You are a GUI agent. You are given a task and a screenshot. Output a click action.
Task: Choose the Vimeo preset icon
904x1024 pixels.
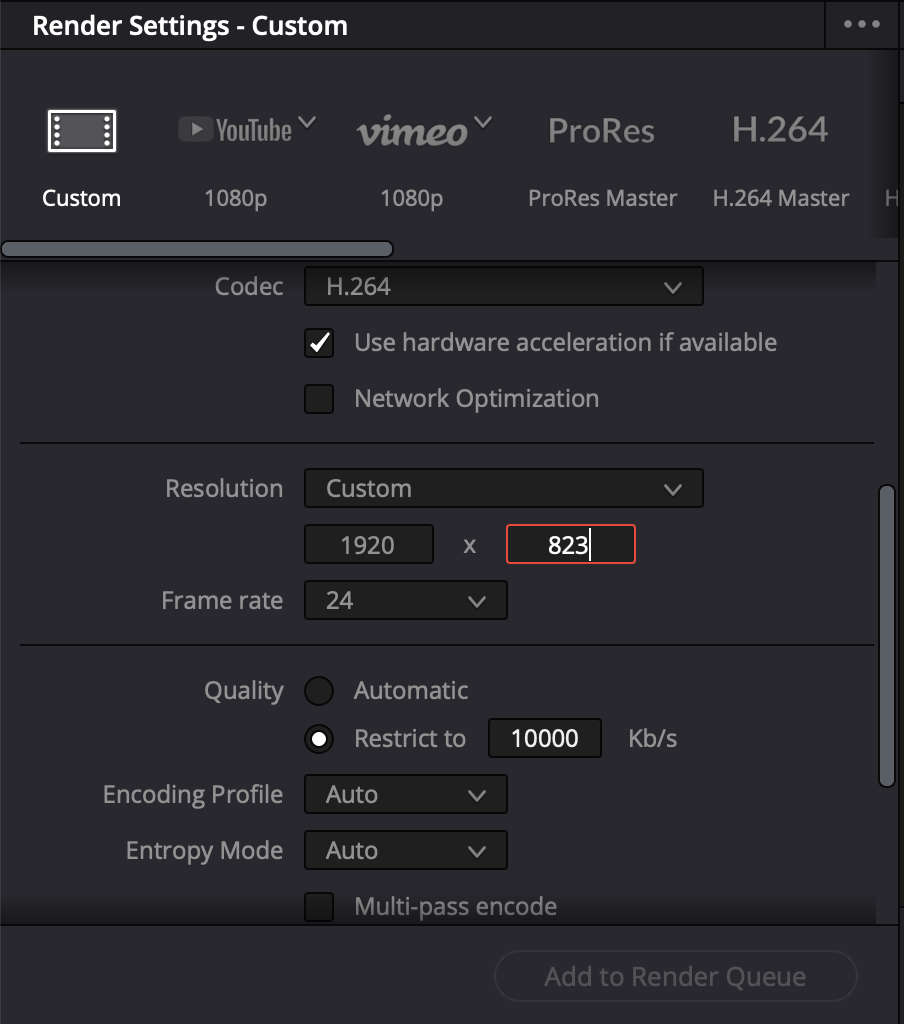(x=412, y=132)
